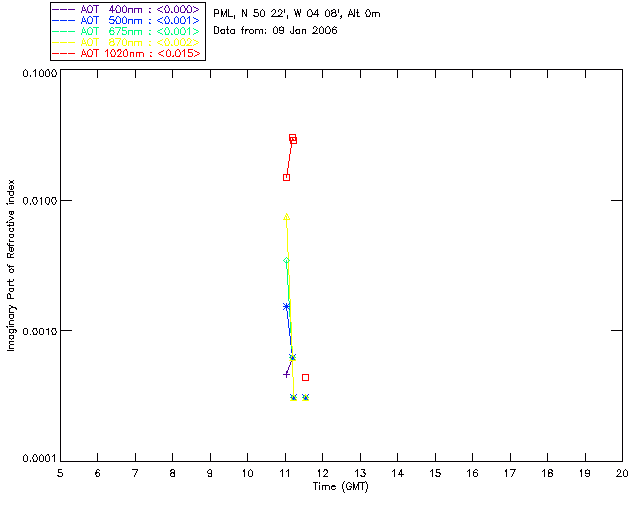The image size is (640, 512).
Task: Click the purple plus data marker
Action: pyautogui.click(x=286, y=374)
